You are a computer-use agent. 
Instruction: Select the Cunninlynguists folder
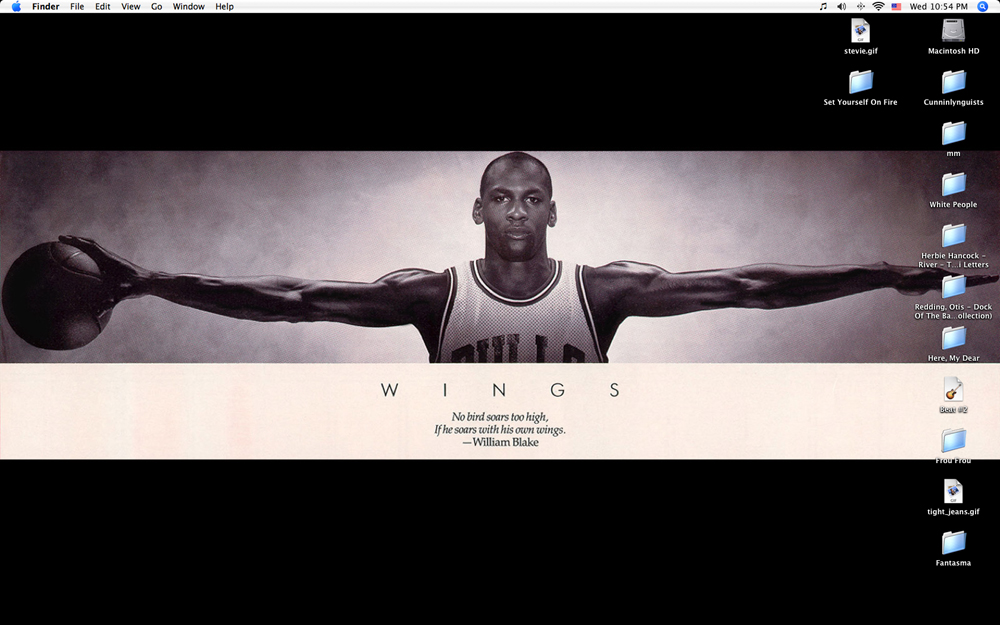pyautogui.click(x=953, y=82)
